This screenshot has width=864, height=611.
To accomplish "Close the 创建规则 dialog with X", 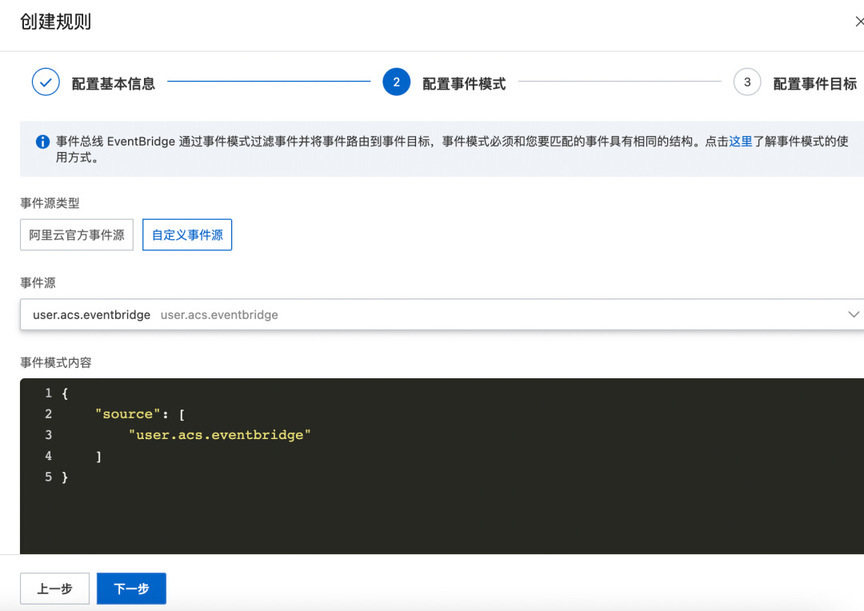I will click(858, 21).
